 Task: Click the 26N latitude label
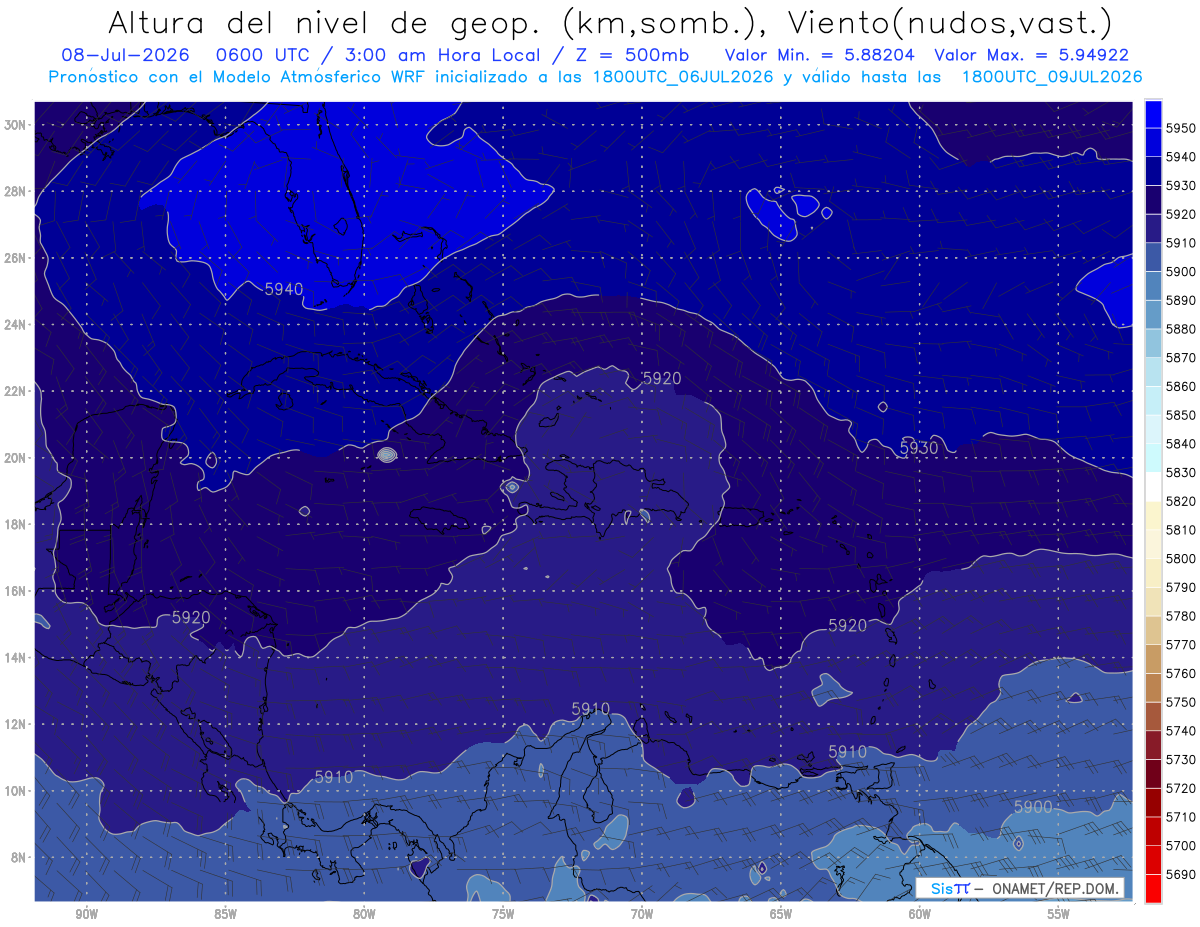point(15,258)
